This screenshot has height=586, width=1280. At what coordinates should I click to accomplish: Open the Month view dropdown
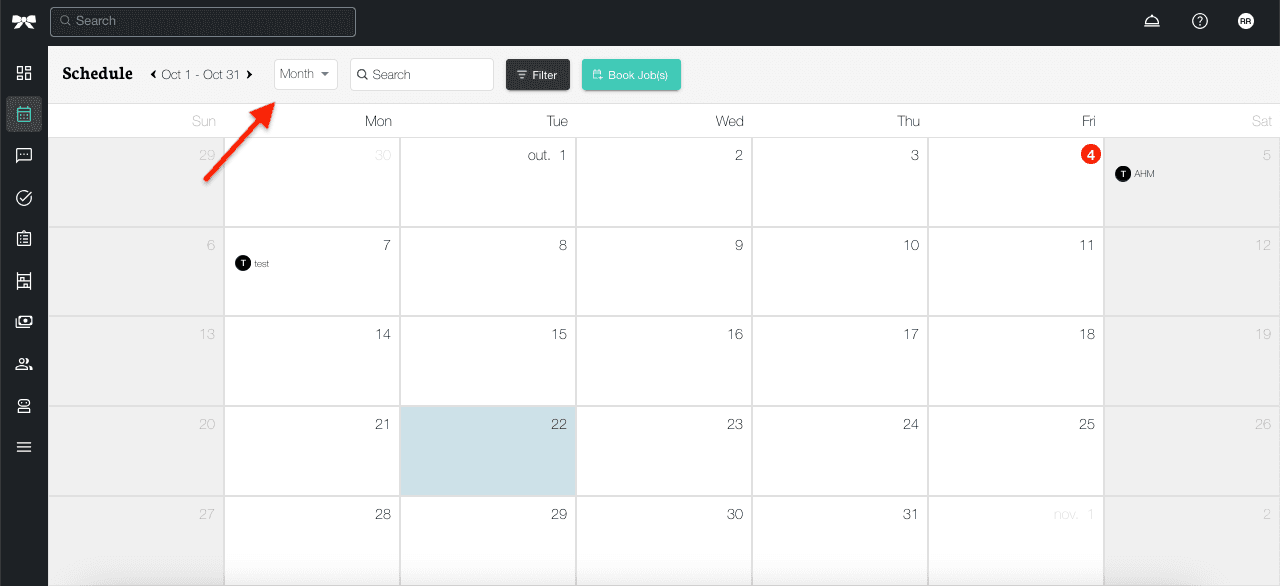point(305,73)
